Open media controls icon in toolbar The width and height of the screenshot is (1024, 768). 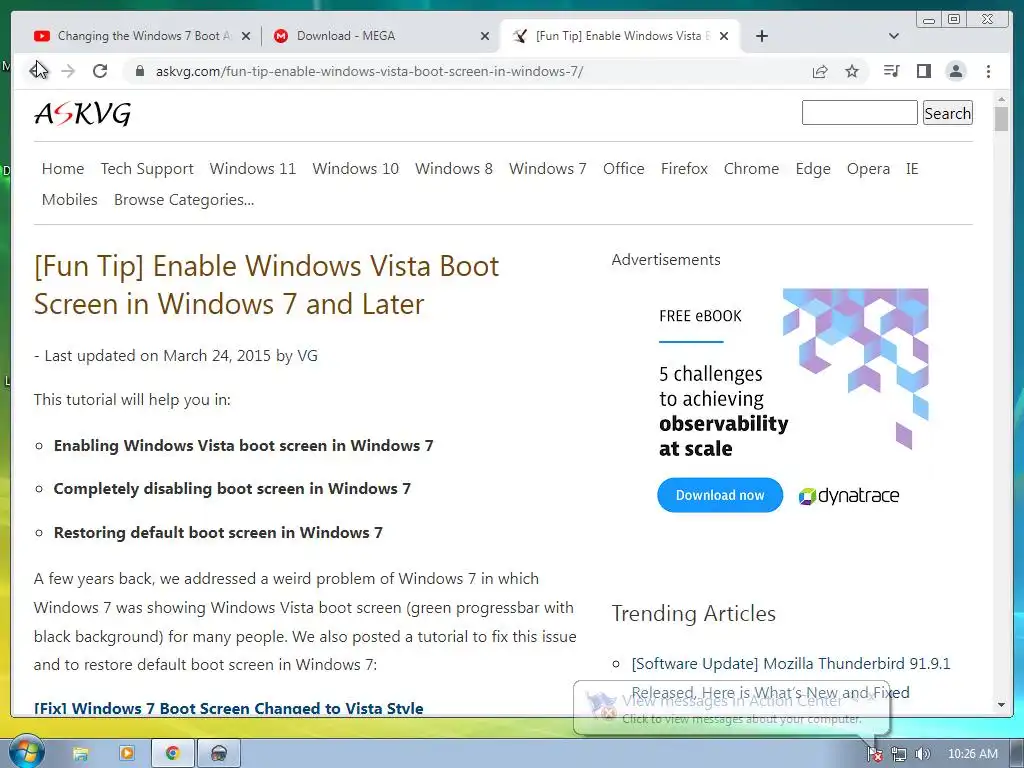891,71
